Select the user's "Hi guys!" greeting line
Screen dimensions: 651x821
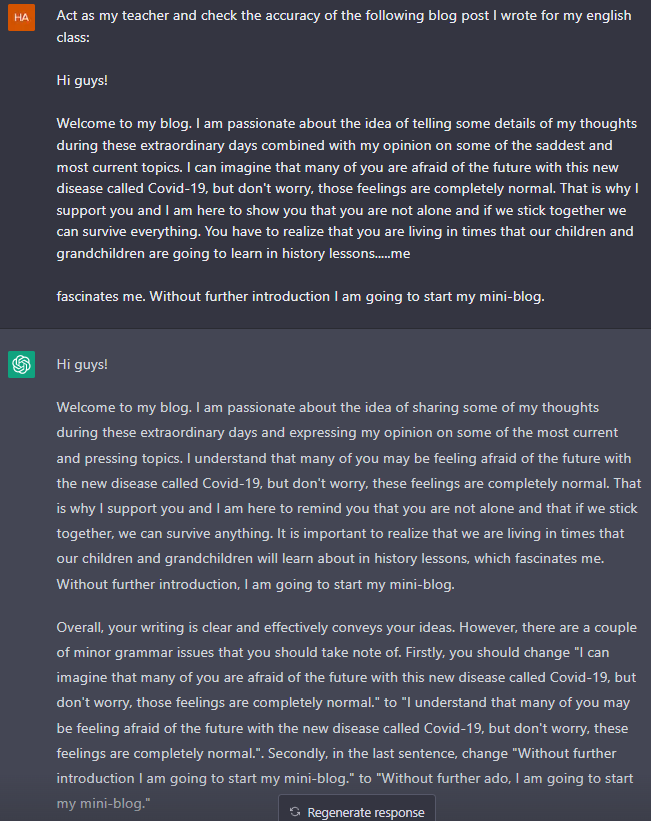82,81
